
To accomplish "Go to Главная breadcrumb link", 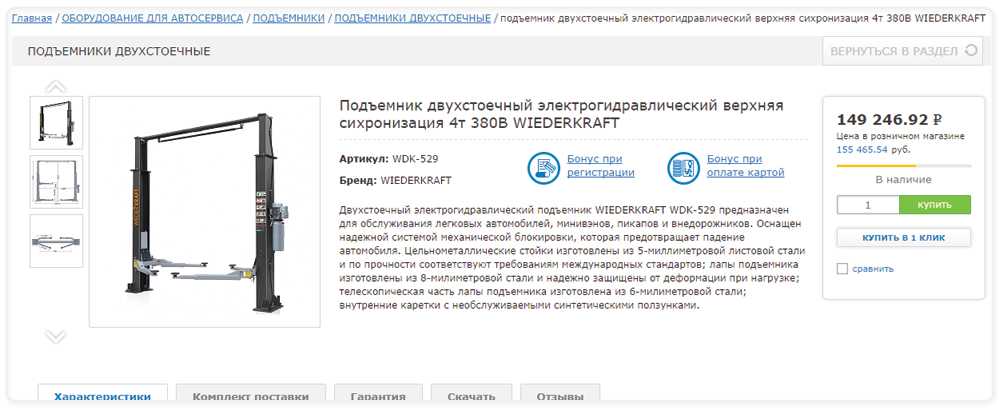I will pos(32,19).
